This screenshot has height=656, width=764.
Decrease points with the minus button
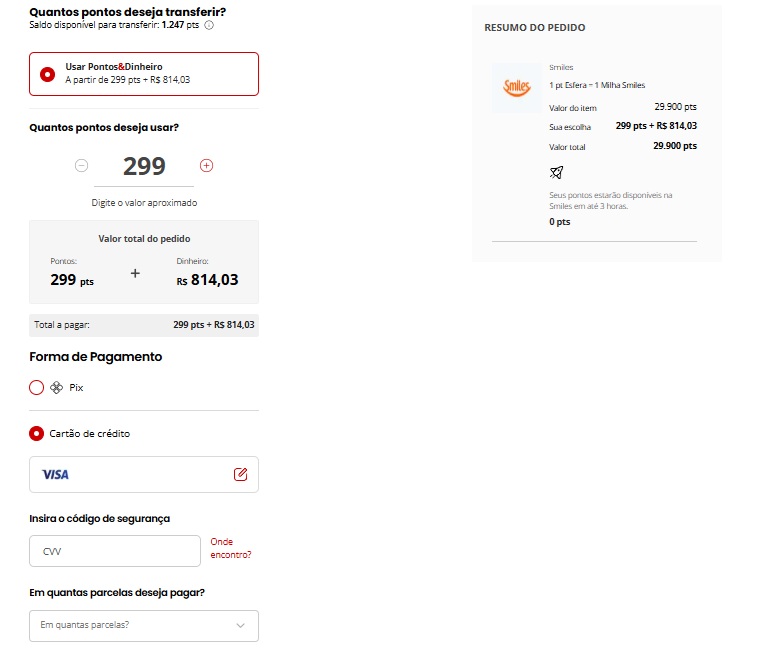pyautogui.click(x=81, y=165)
